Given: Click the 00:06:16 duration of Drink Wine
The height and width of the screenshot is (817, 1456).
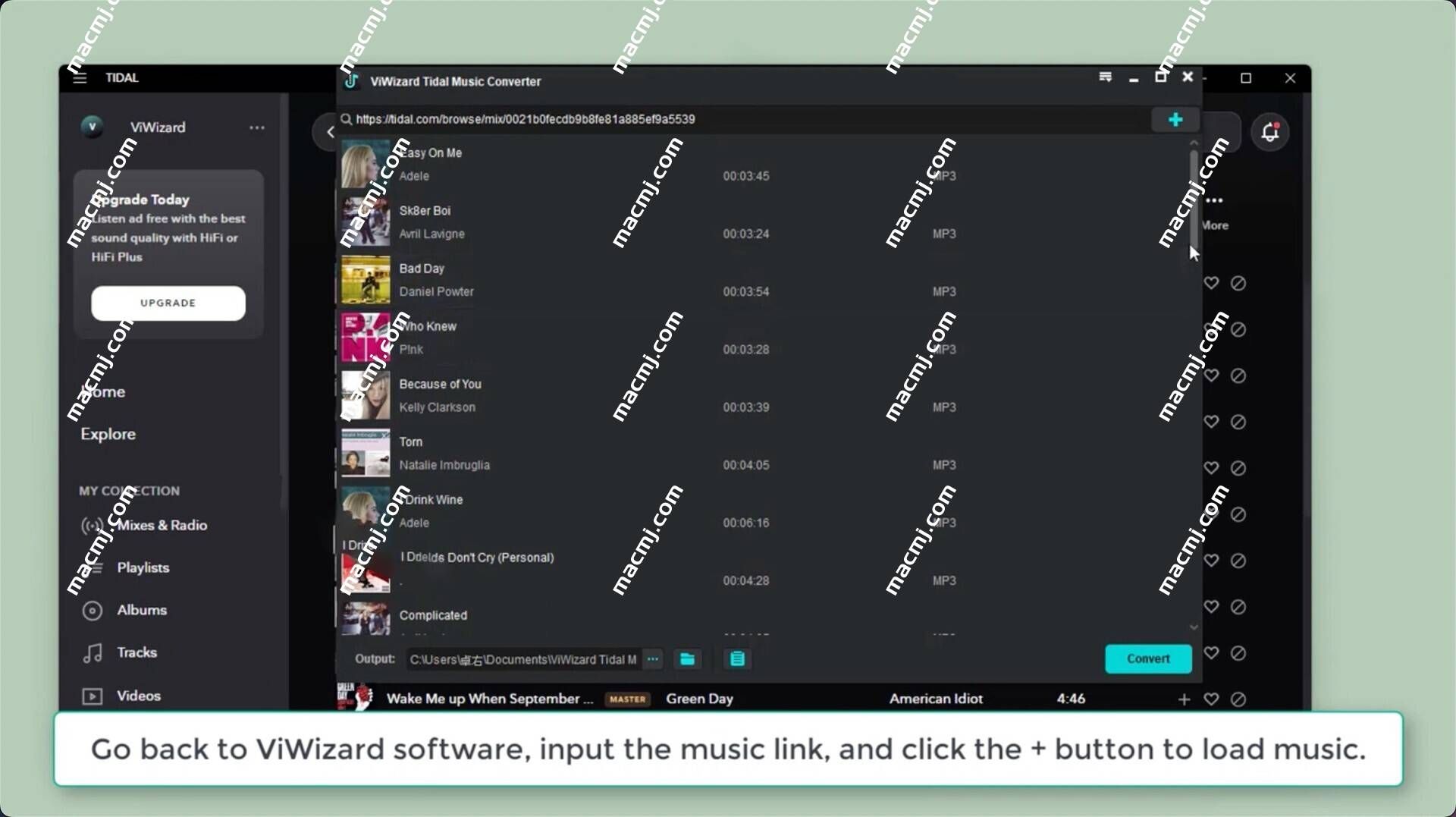Looking at the screenshot, I should pyautogui.click(x=745, y=523).
